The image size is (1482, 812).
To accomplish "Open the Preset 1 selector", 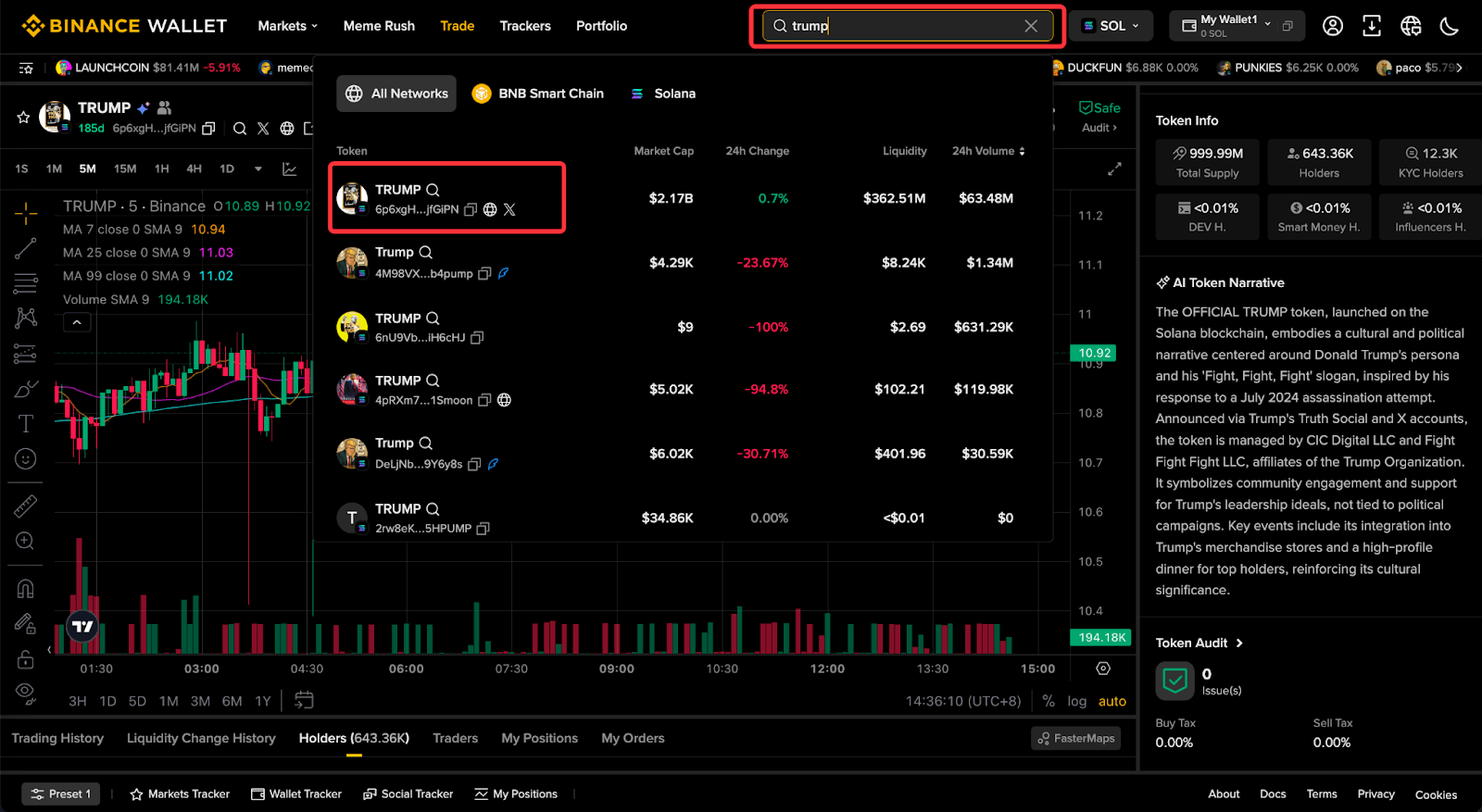I will pos(61,793).
